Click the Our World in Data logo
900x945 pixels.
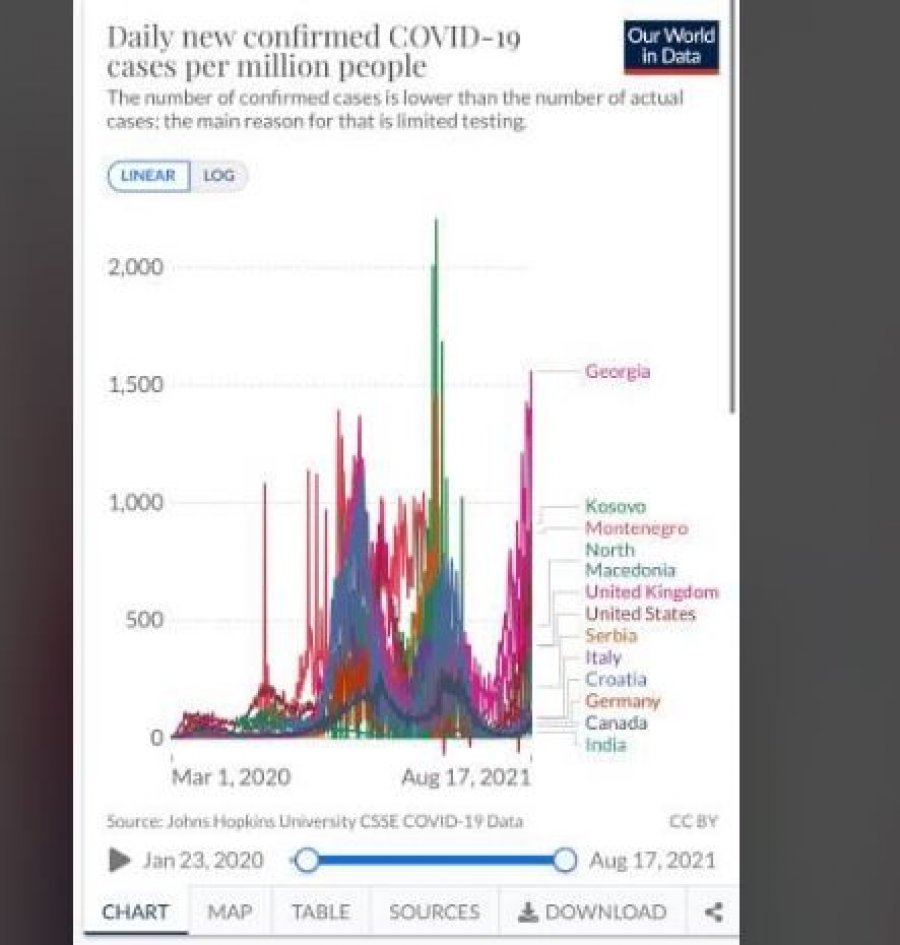671,47
